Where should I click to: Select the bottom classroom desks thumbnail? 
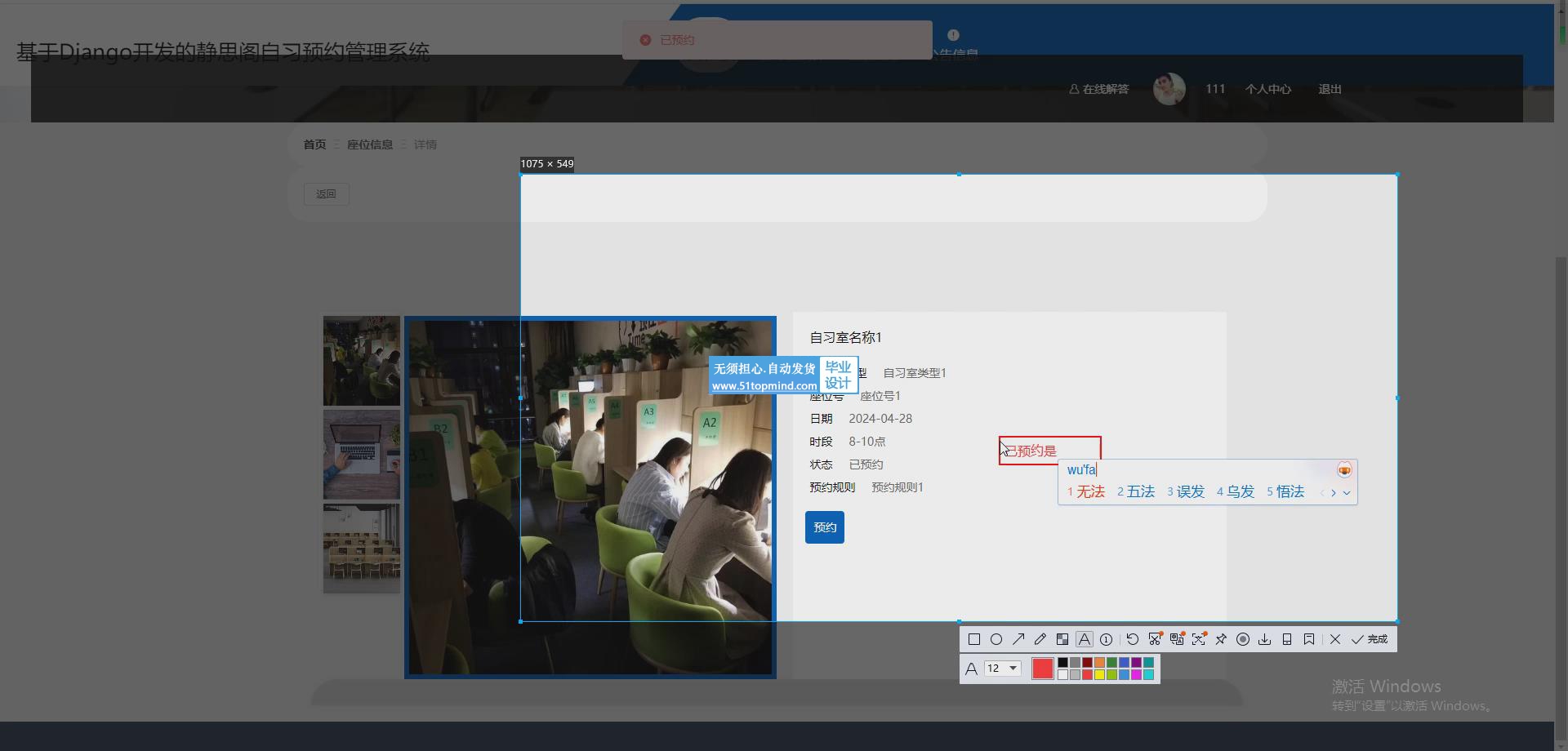click(x=362, y=548)
